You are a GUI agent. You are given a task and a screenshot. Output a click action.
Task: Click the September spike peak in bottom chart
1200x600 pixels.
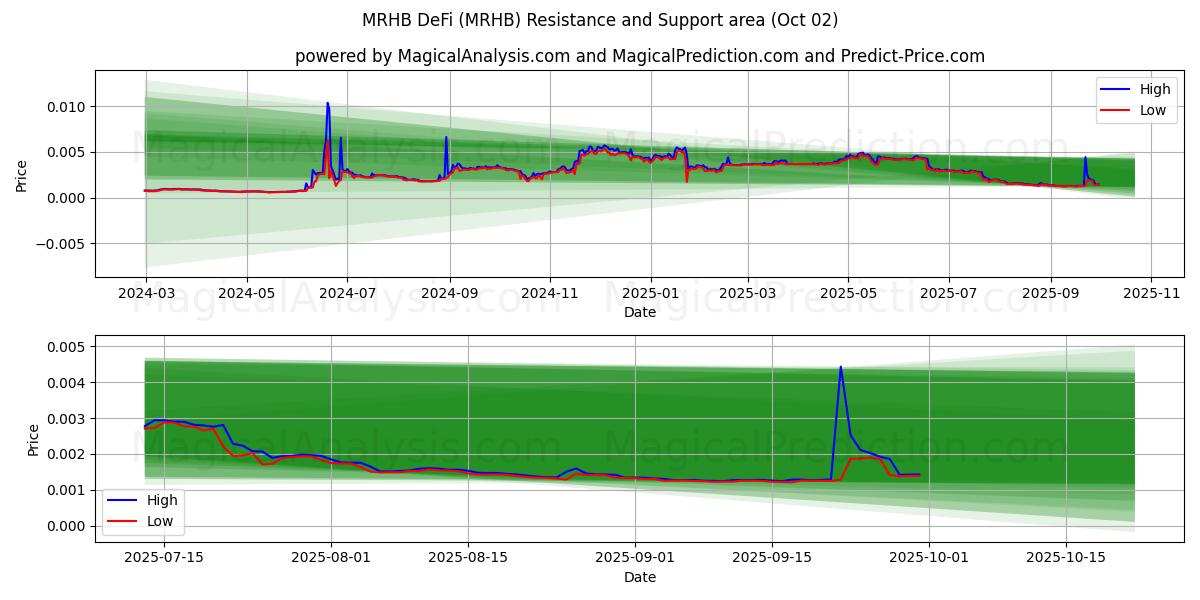pyautogui.click(x=840, y=367)
